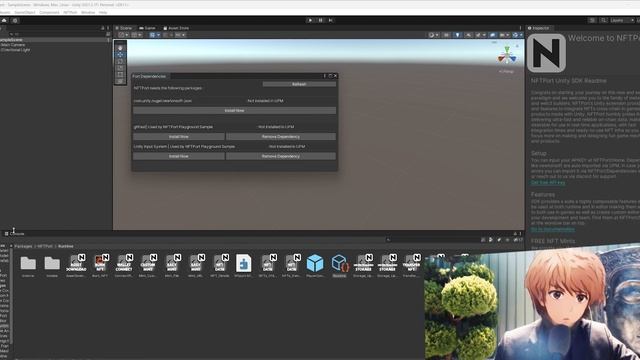This screenshot has height=360, width=640.
Task: Select the Mint_URL script asset
Action: click(196, 264)
